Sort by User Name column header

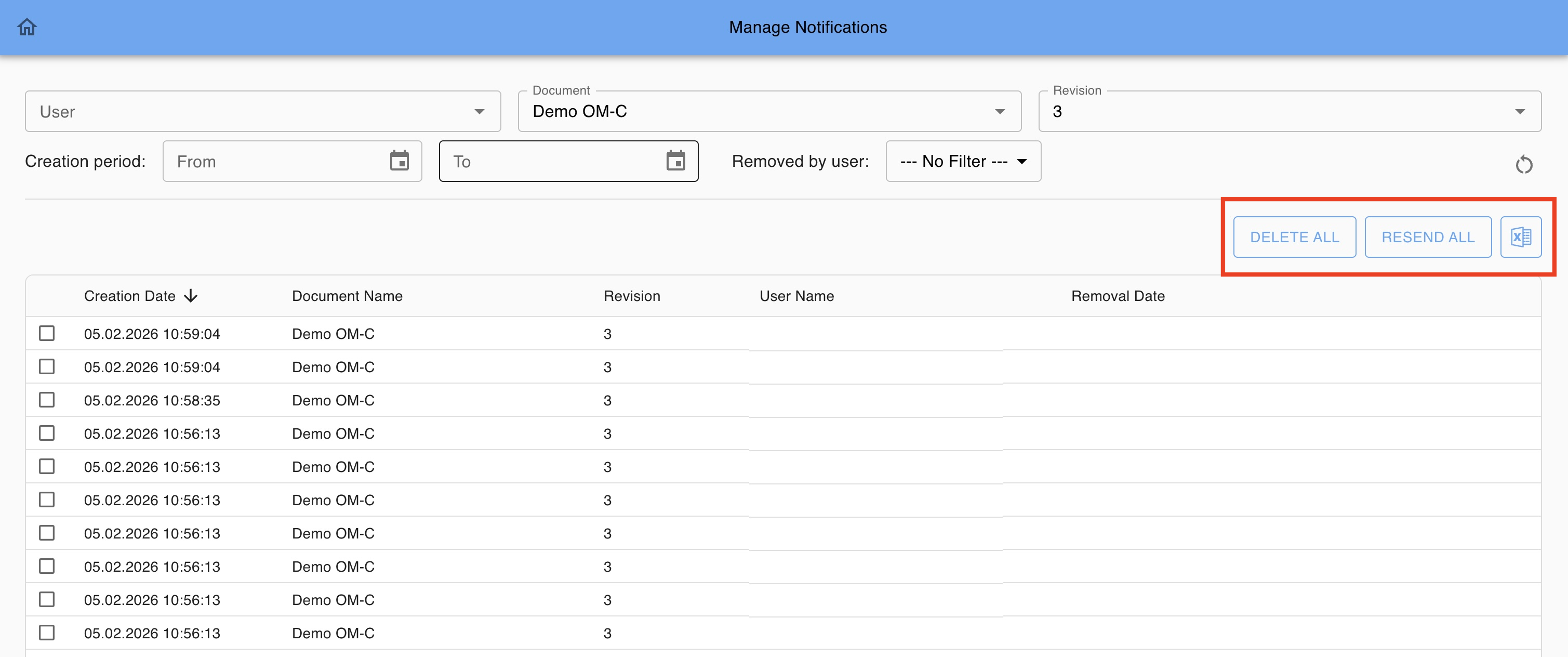[796, 296]
